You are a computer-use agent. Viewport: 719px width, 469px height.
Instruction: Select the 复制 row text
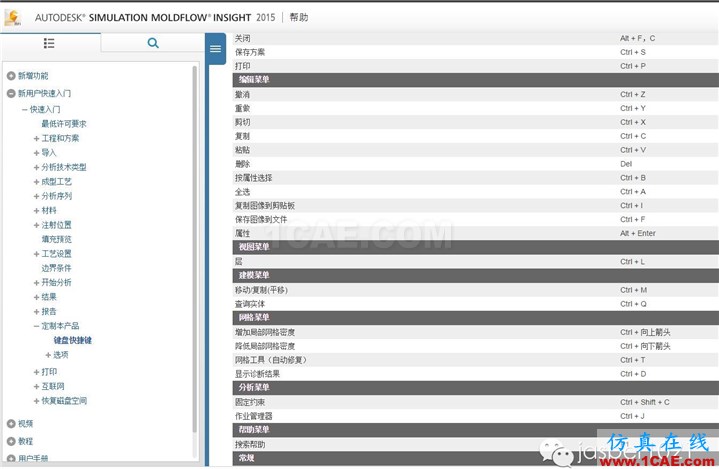[243, 136]
